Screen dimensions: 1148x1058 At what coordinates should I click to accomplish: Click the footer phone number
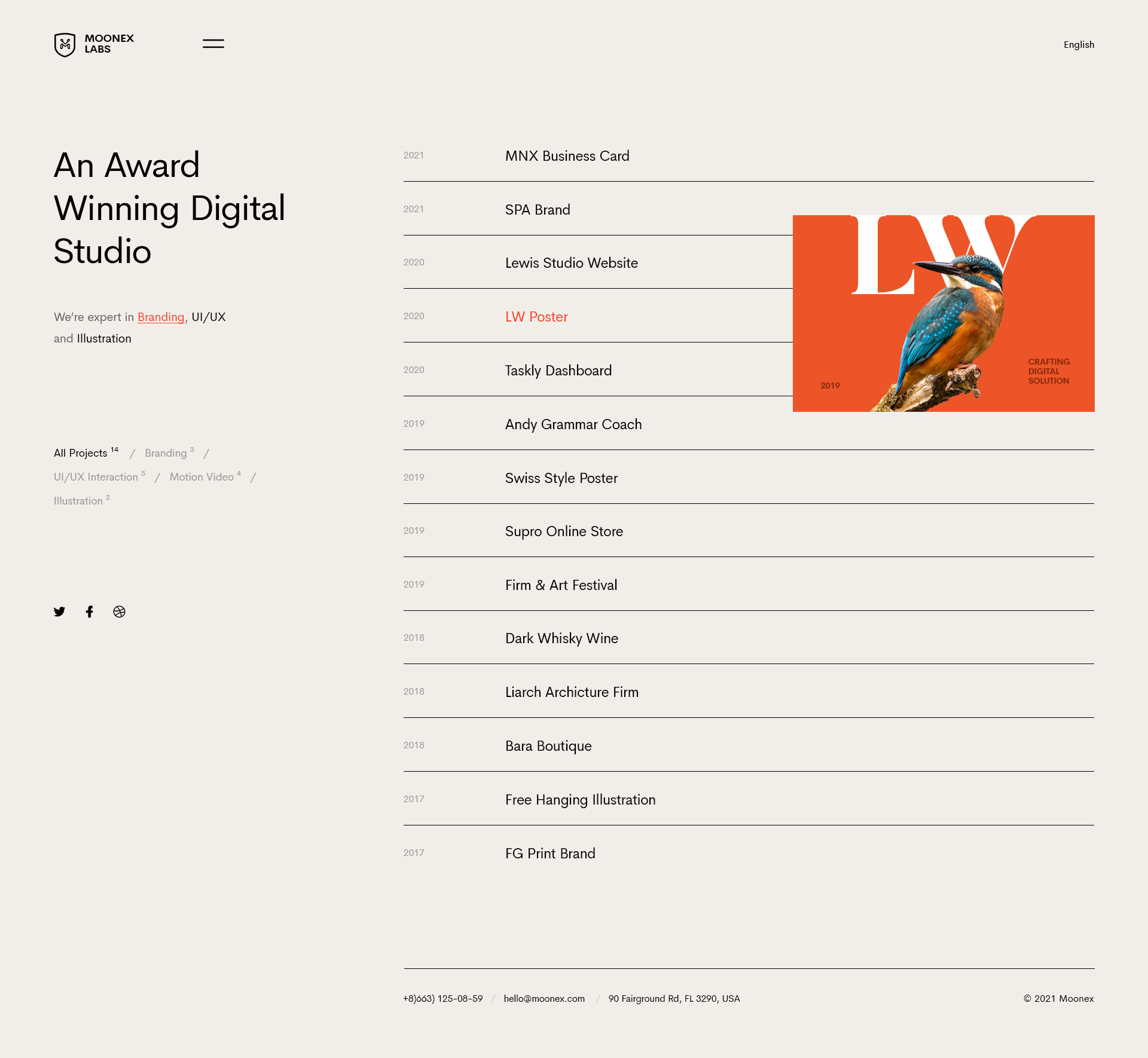[442, 999]
